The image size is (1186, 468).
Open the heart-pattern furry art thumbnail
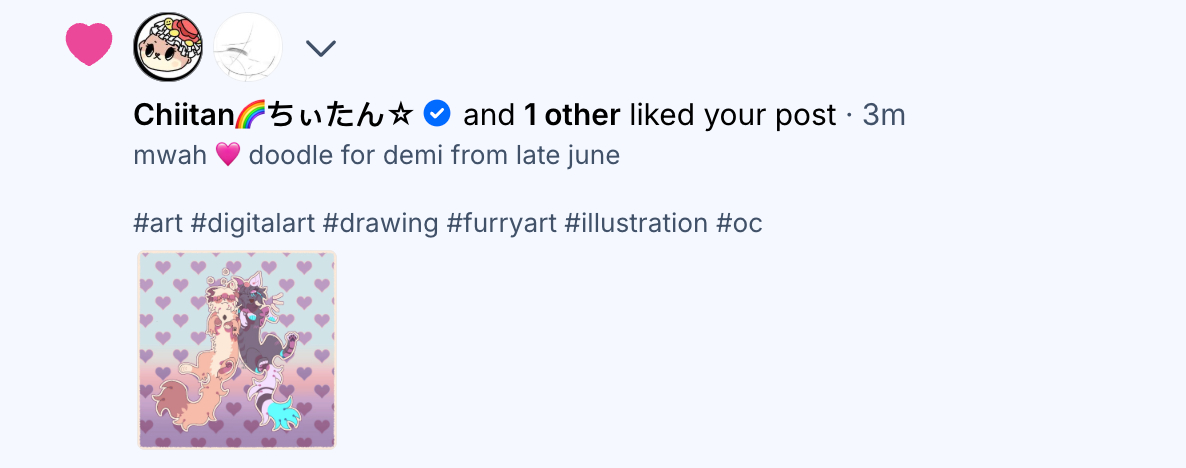pyautogui.click(x=237, y=350)
